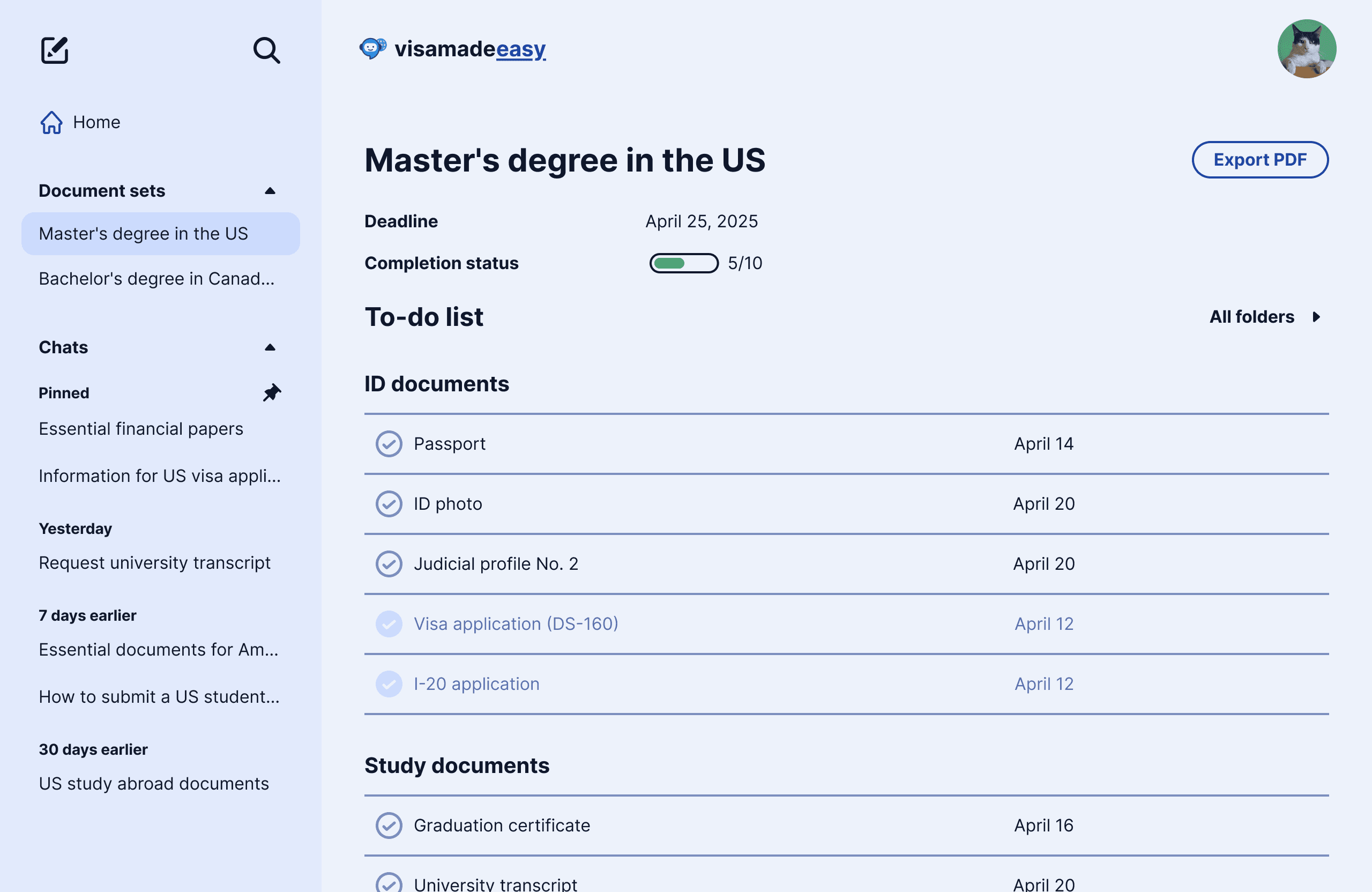Mark ID photo as complete
Screen dimensions: 1372x892
[x=389, y=504]
